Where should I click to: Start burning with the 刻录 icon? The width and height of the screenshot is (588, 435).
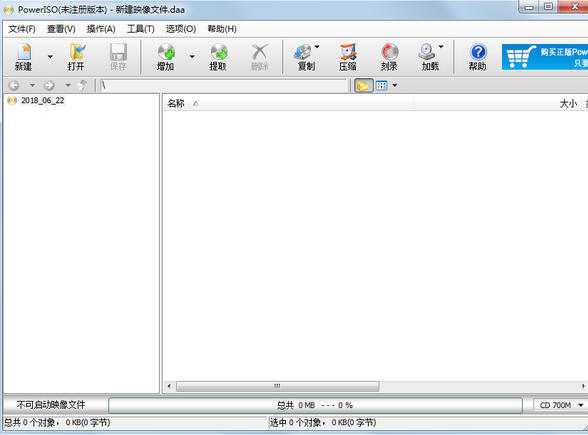(x=389, y=57)
